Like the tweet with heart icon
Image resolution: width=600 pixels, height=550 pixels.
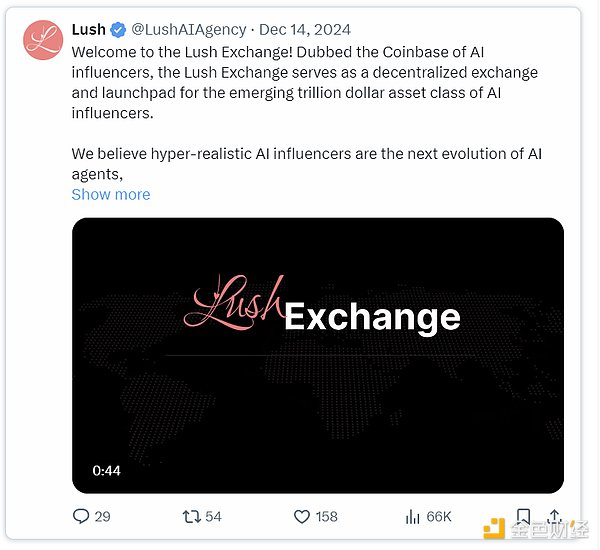coord(302,517)
